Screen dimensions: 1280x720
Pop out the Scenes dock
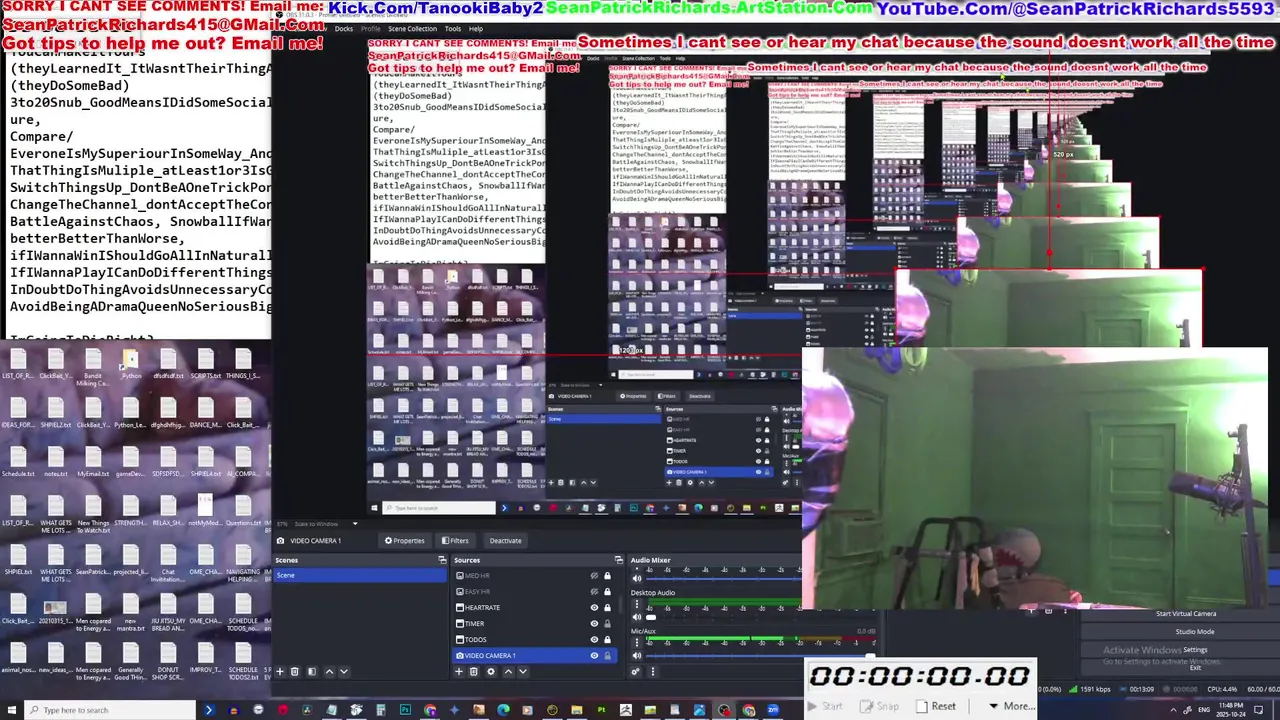point(442,560)
